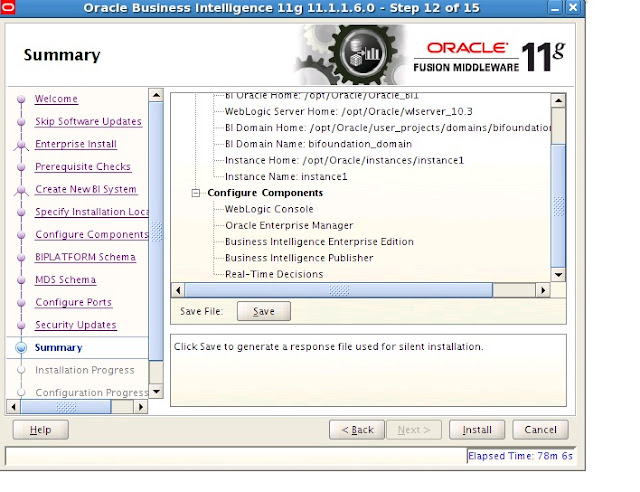Image resolution: width=640 pixels, height=492 pixels.
Task: Select the BI Domain Home row
Action: click(x=388, y=128)
